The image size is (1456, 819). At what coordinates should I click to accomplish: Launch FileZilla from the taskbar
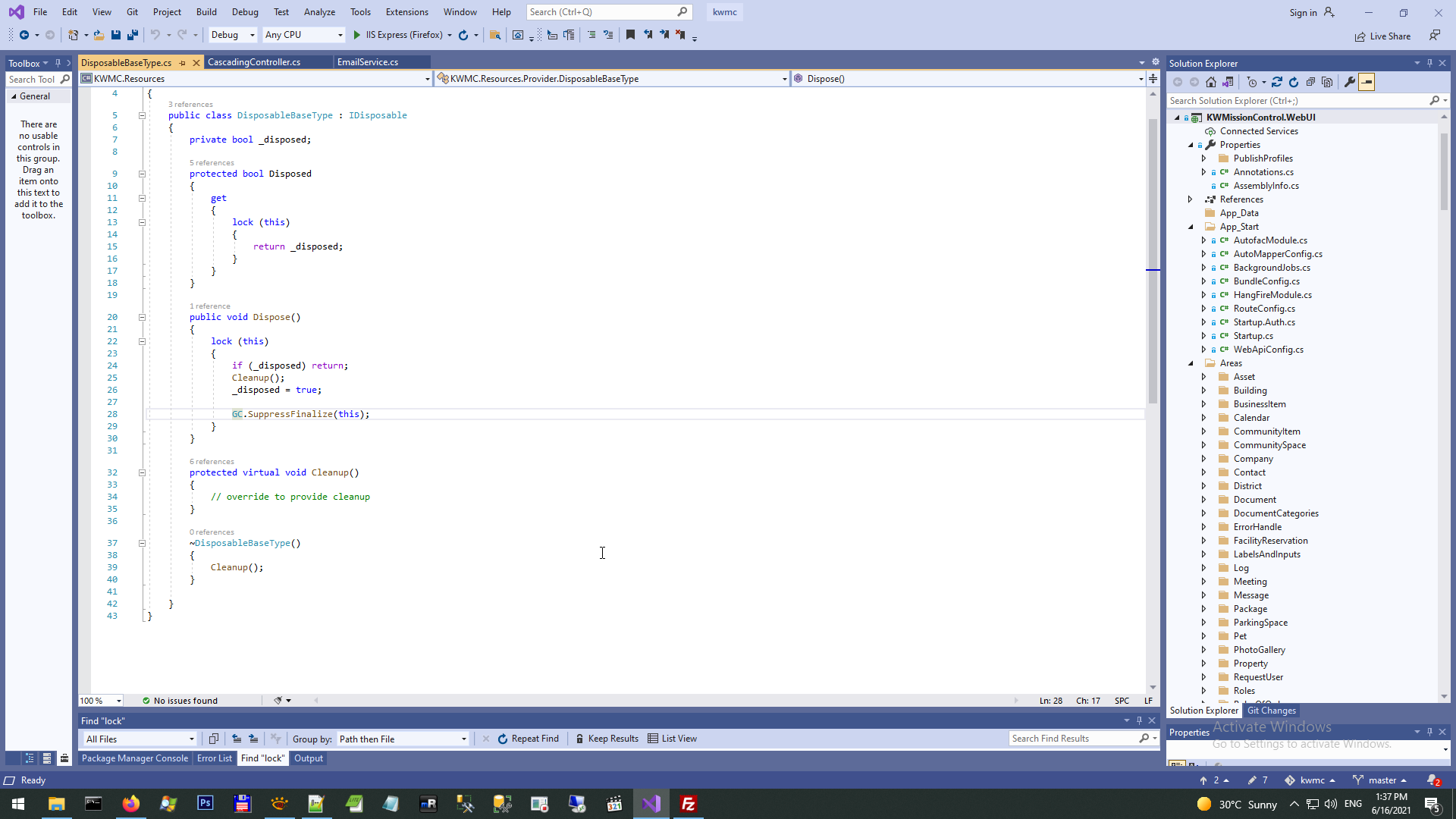tap(689, 804)
